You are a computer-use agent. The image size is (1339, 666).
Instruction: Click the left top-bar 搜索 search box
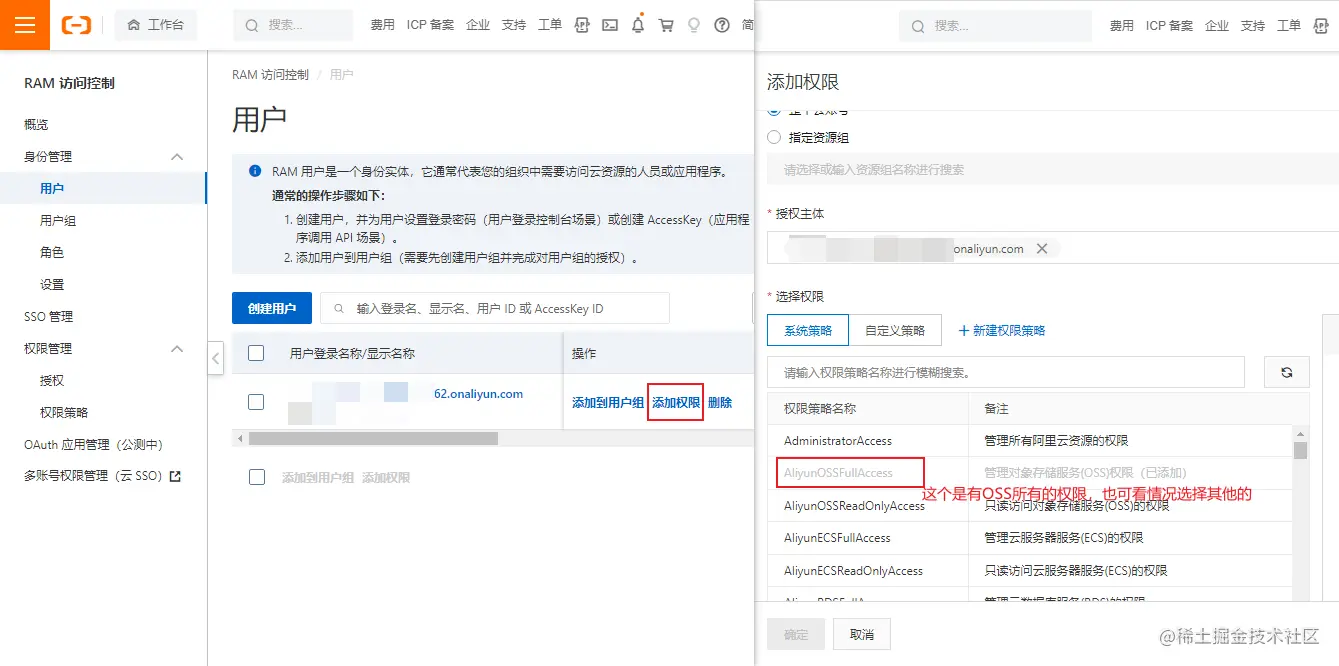[293, 25]
